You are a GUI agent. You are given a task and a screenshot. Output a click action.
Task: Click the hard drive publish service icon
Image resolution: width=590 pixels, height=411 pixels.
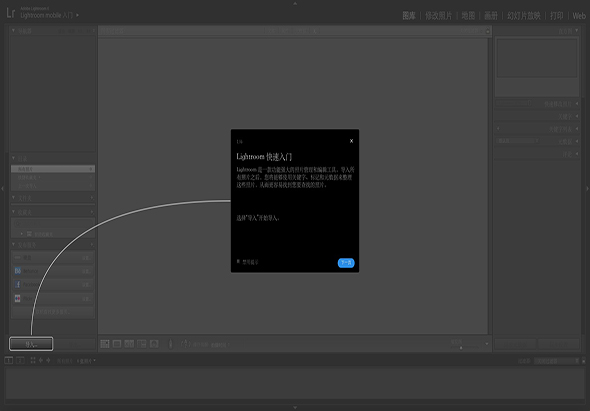pyautogui.click(x=18, y=258)
